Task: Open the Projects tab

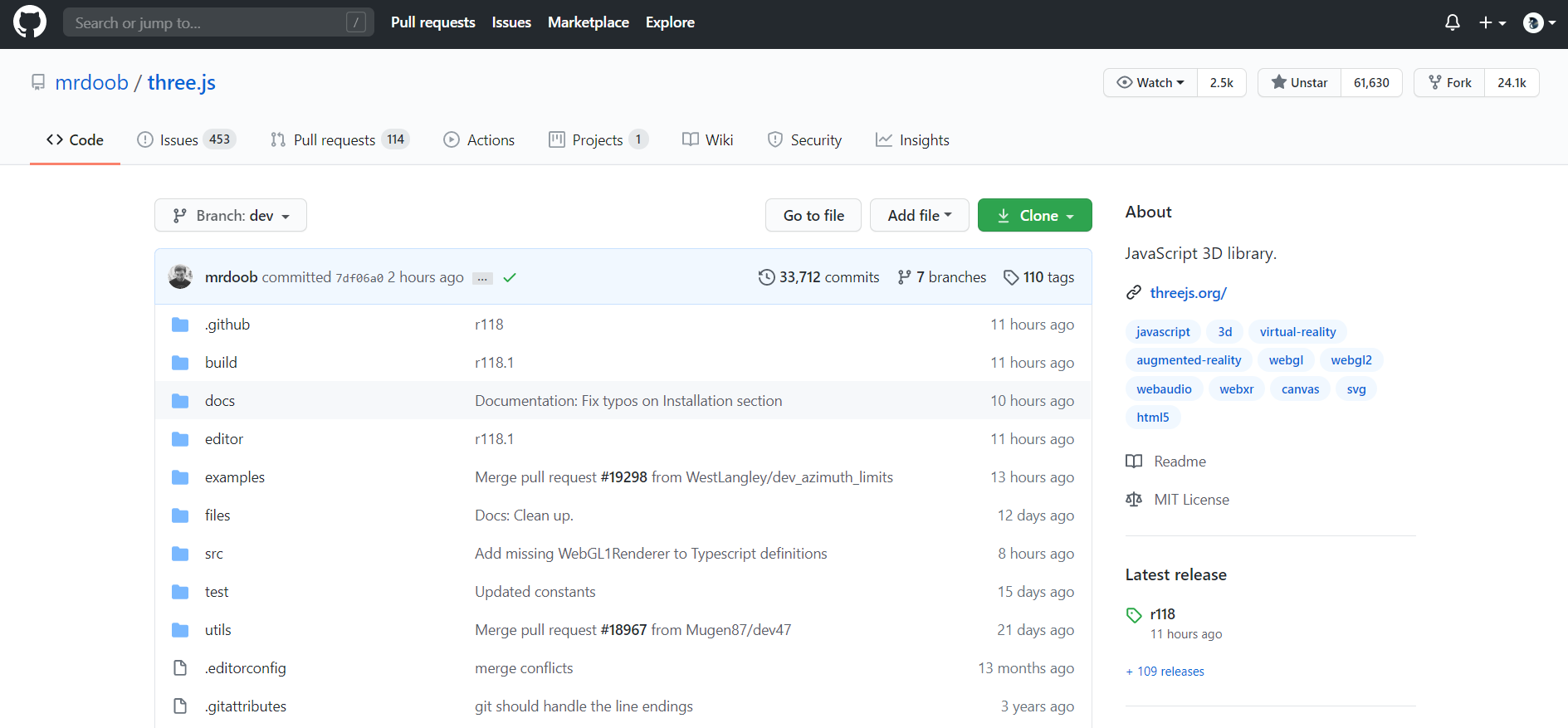Action: coord(598,139)
